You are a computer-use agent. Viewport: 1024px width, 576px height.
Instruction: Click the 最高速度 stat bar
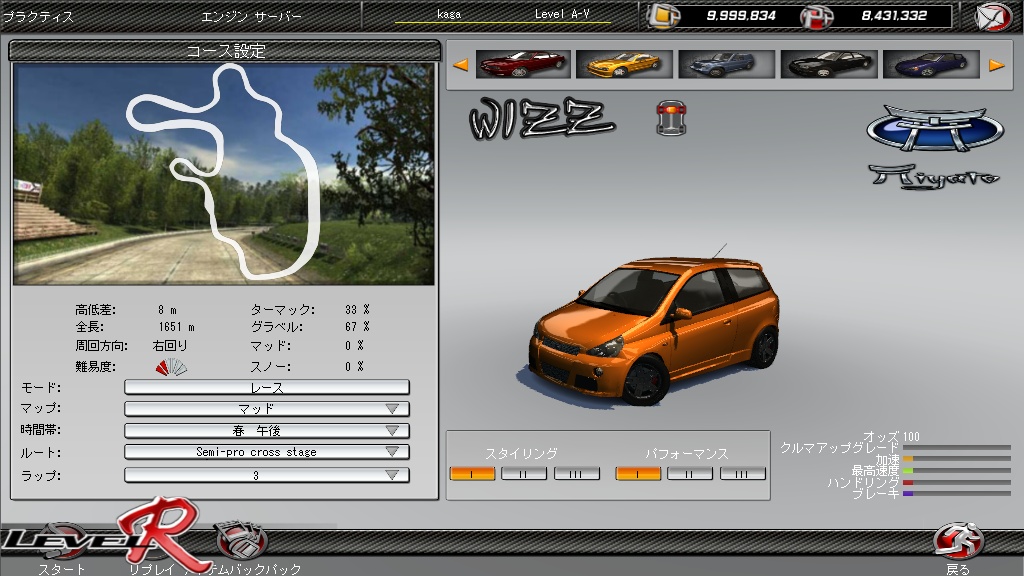coord(957,470)
